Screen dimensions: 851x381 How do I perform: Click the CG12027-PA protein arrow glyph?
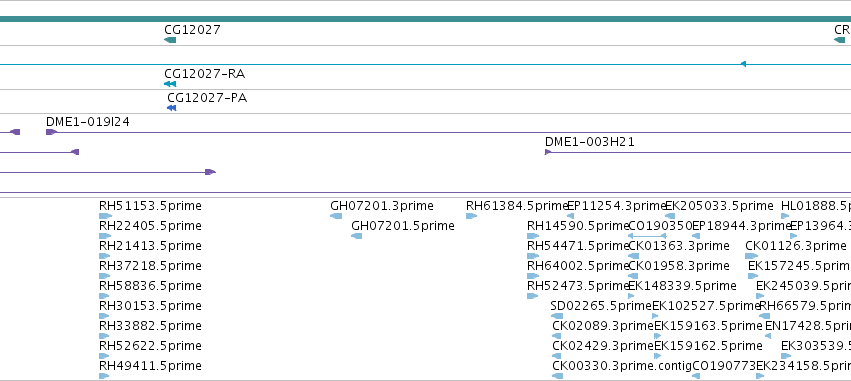coord(172,108)
